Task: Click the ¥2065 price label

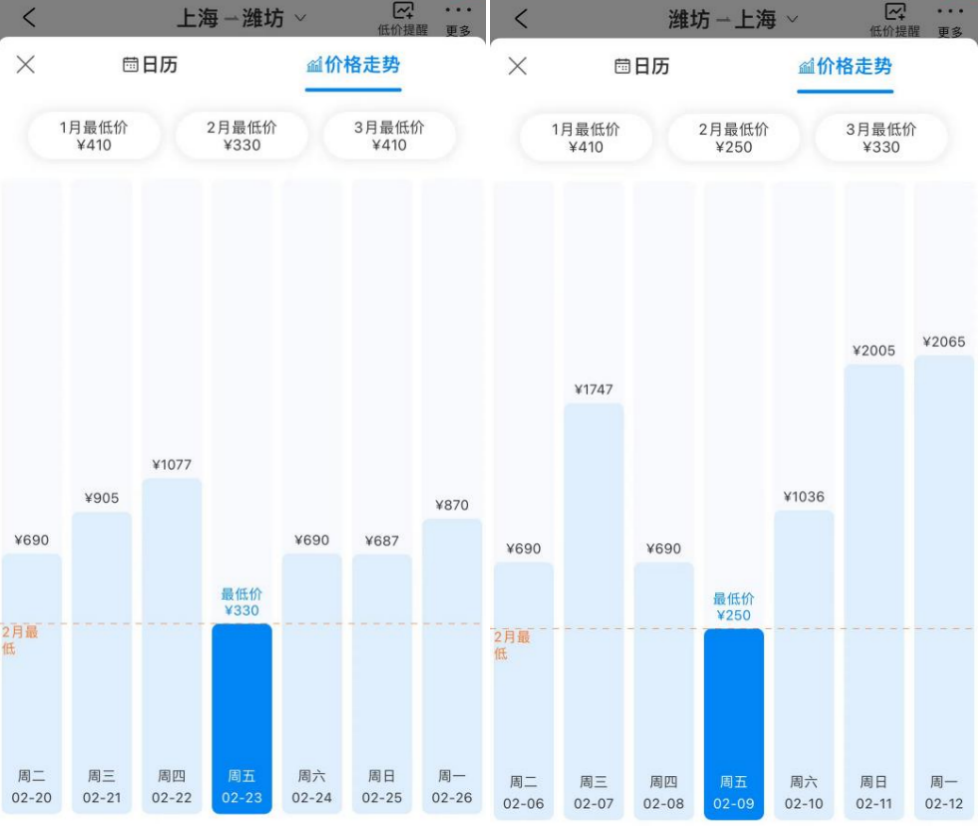Action: click(944, 342)
